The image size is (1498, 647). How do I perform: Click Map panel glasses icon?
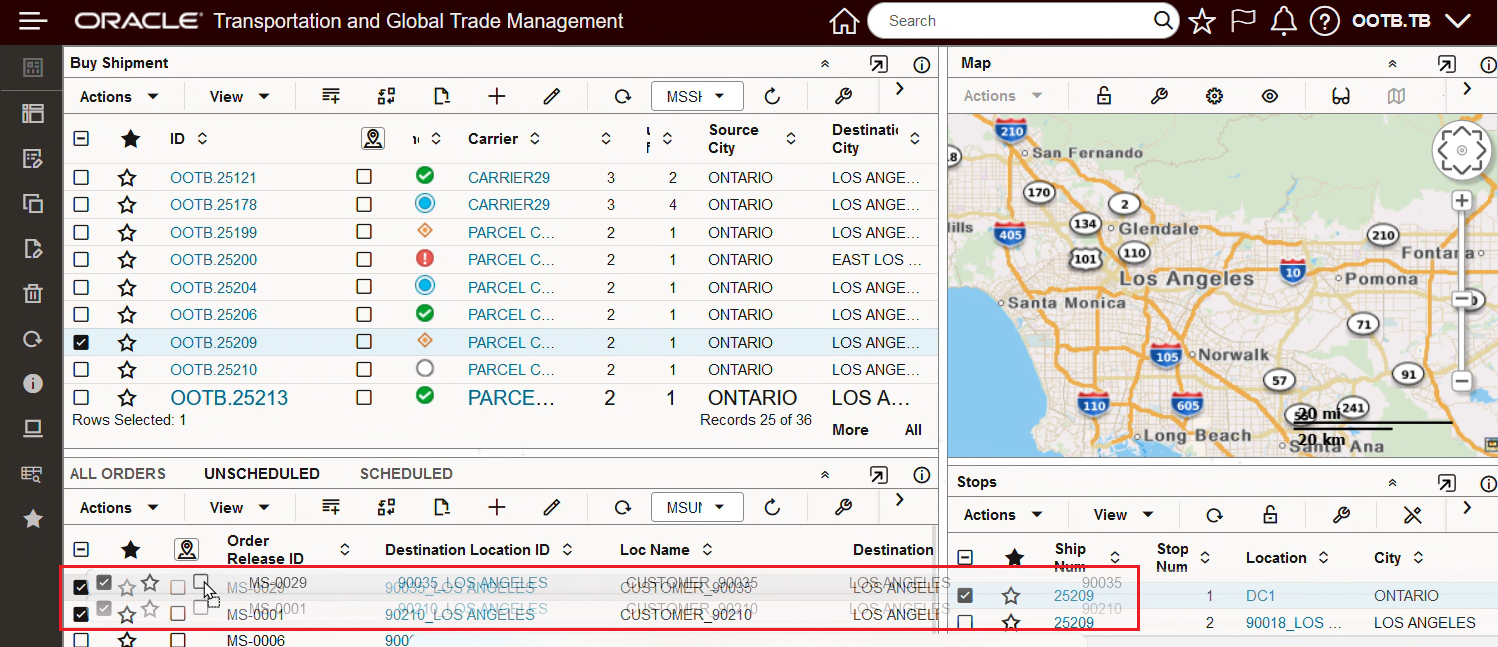coord(1341,96)
